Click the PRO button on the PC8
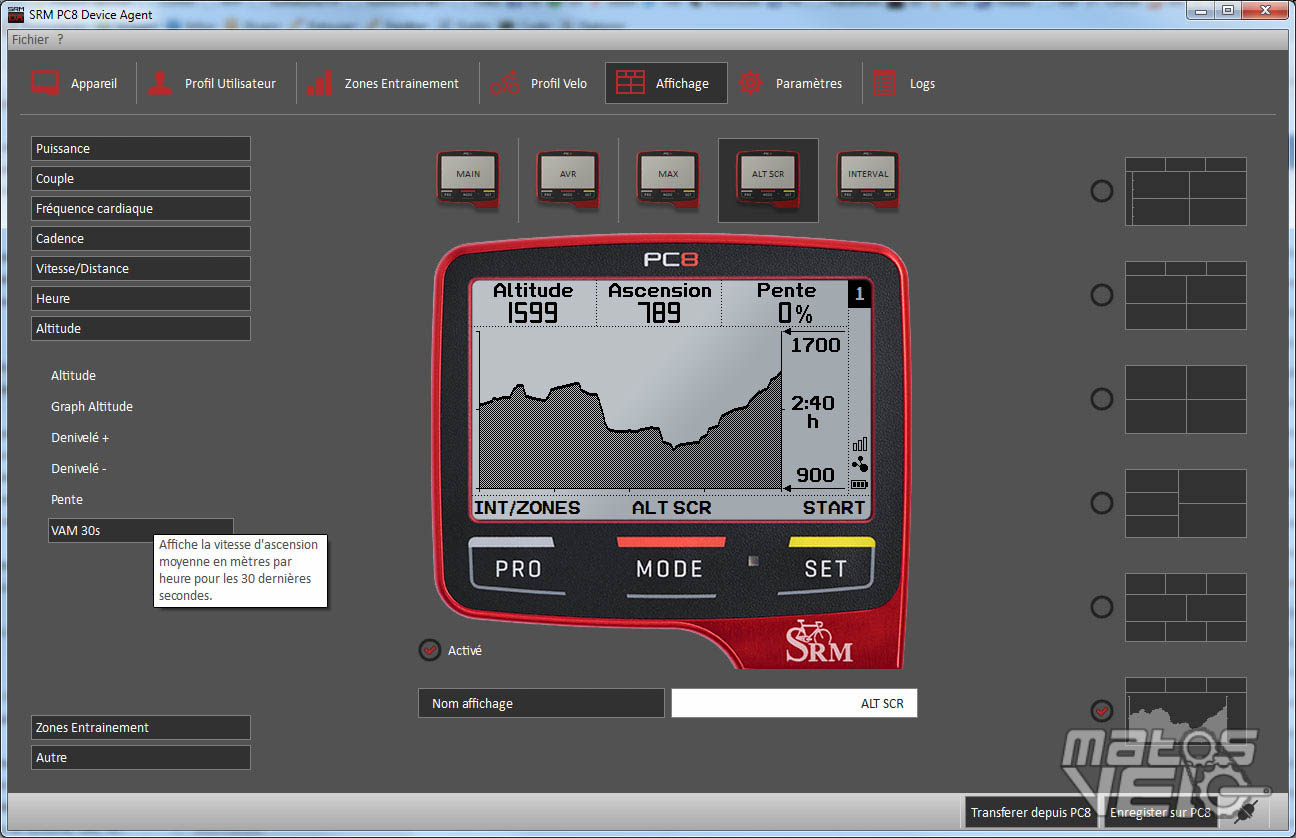1296x838 pixels. [518, 569]
